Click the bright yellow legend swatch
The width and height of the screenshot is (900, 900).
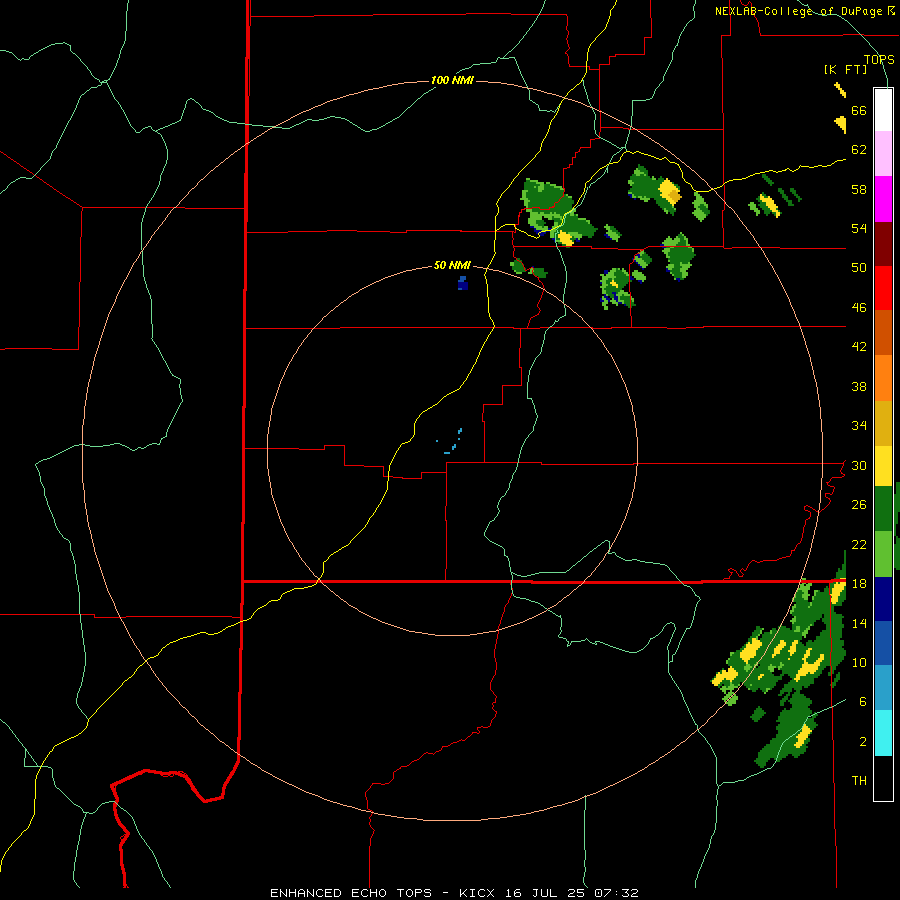[883, 466]
